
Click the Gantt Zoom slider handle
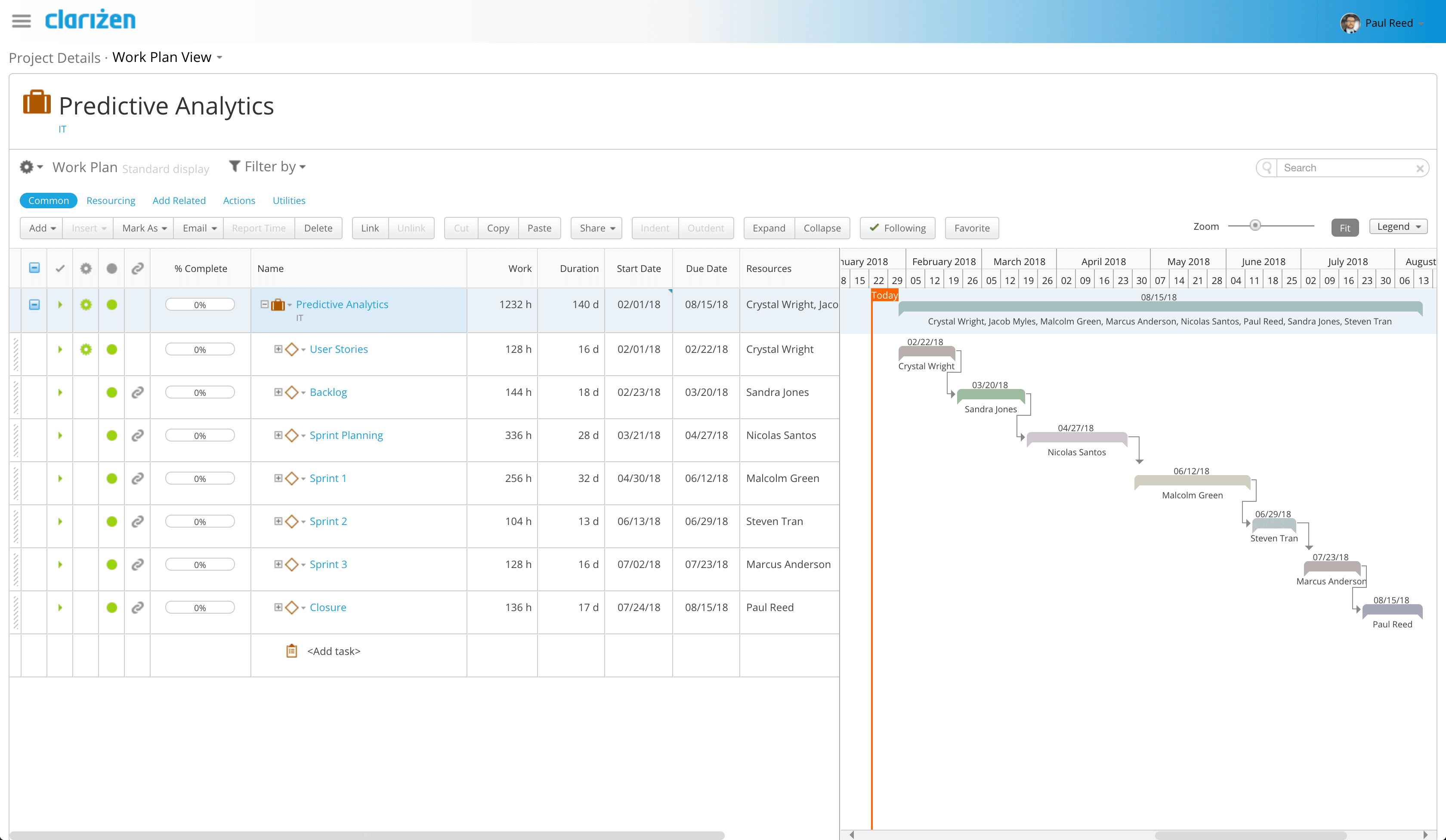[1255, 225]
